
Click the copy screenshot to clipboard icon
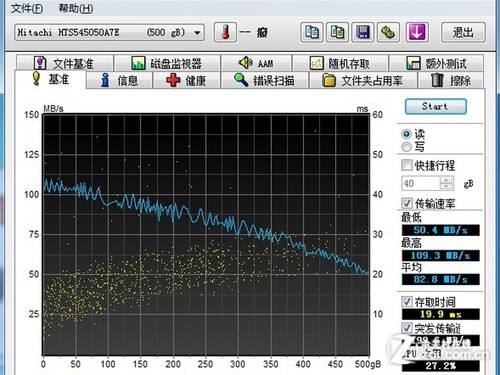(337, 33)
